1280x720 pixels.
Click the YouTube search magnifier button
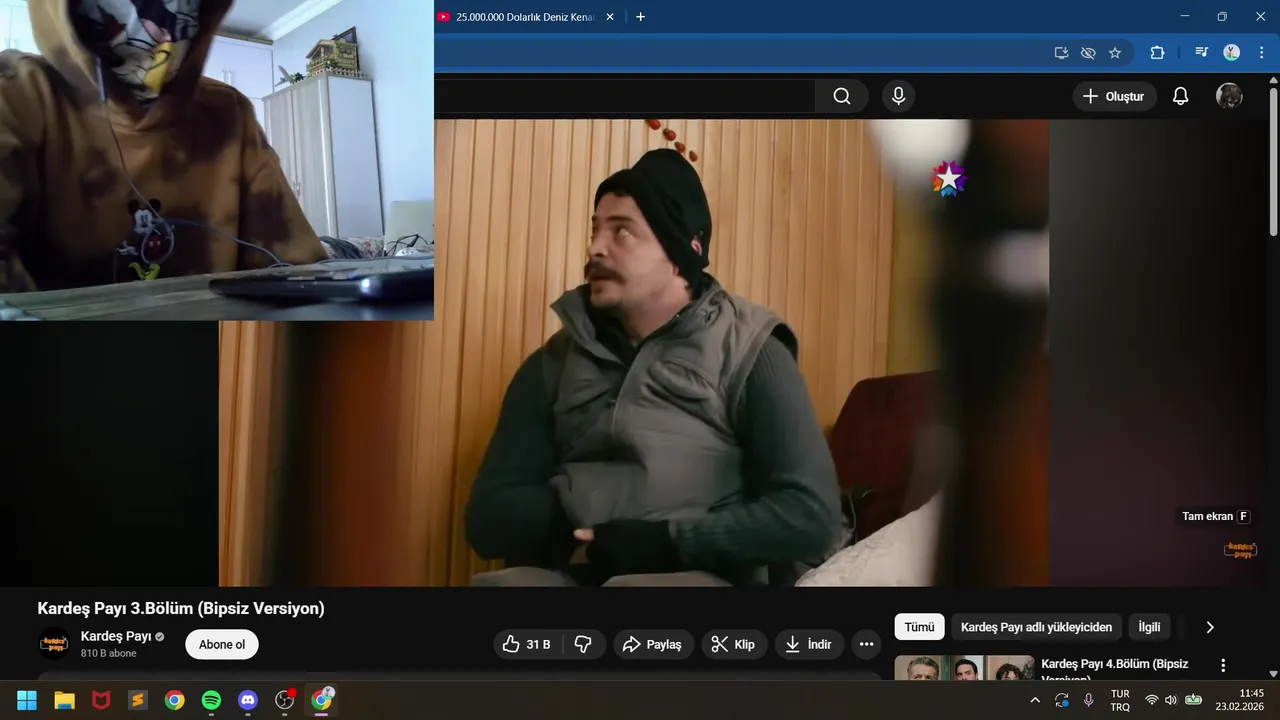(842, 96)
